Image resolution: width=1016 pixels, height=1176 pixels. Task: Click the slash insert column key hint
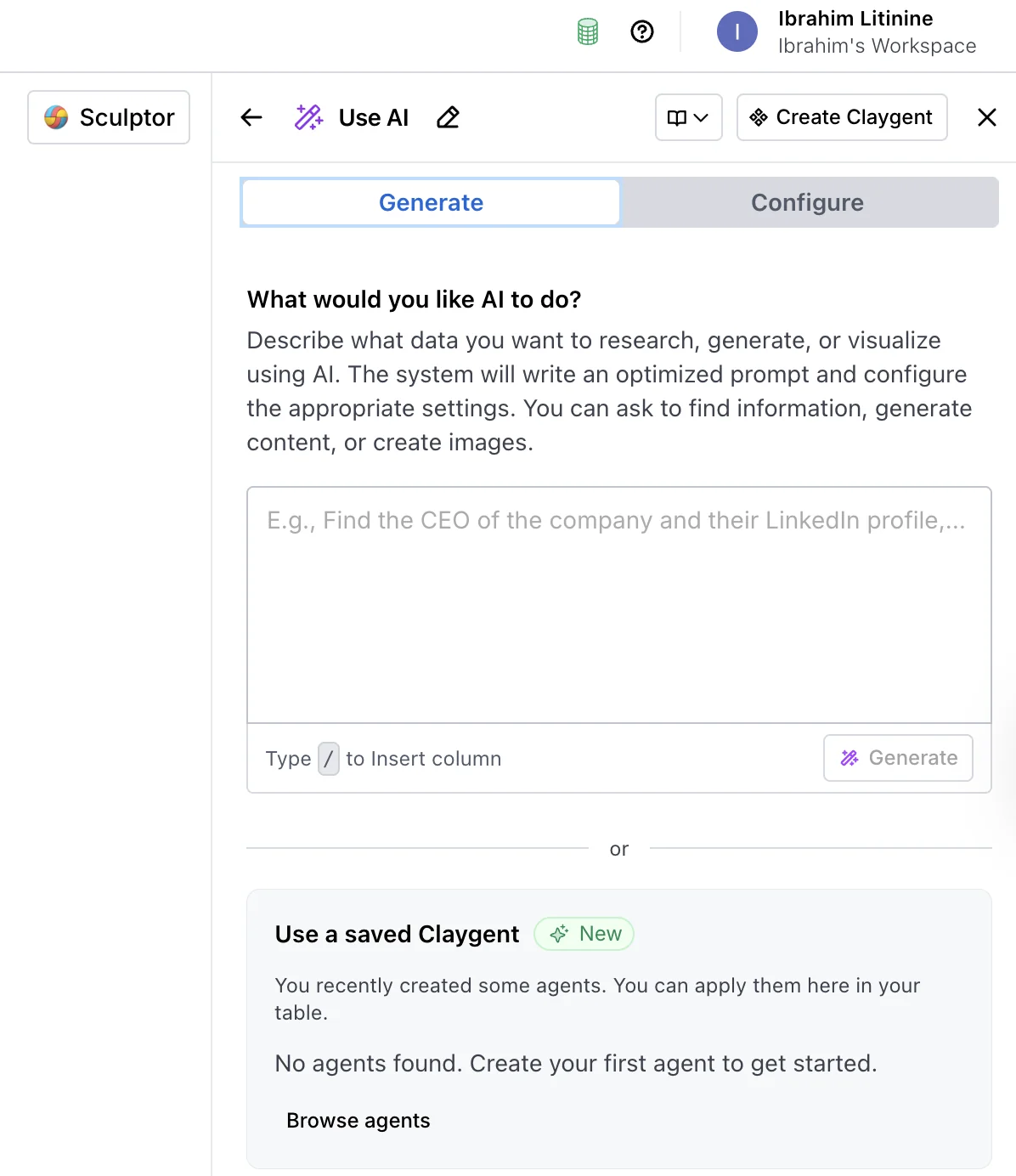[329, 759]
